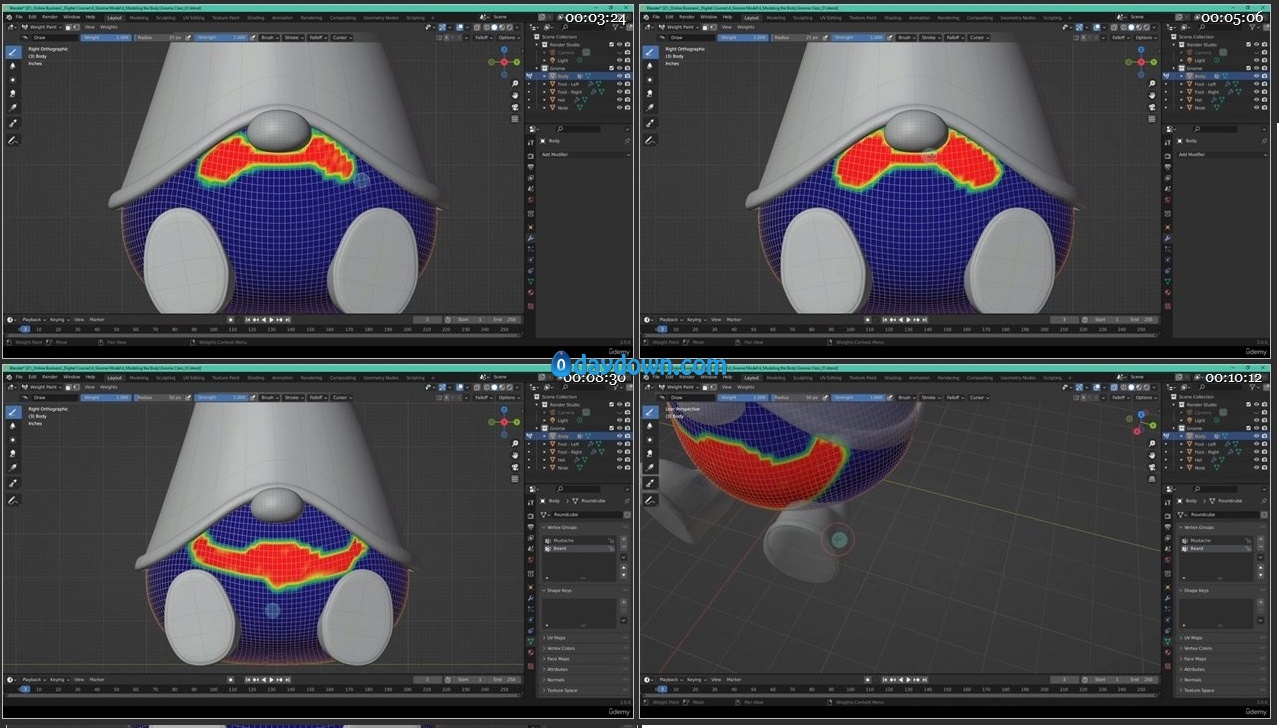Toggle Foot - Right visibility eye in 00:03:24 frame
This screenshot has width=1279, height=728.
pyautogui.click(x=620, y=92)
